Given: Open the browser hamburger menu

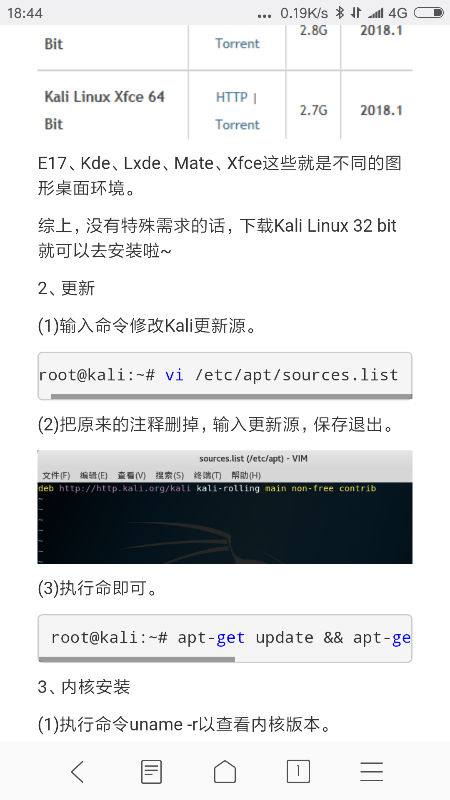Looking at the screenshot, I should click(x=371, y=771).
